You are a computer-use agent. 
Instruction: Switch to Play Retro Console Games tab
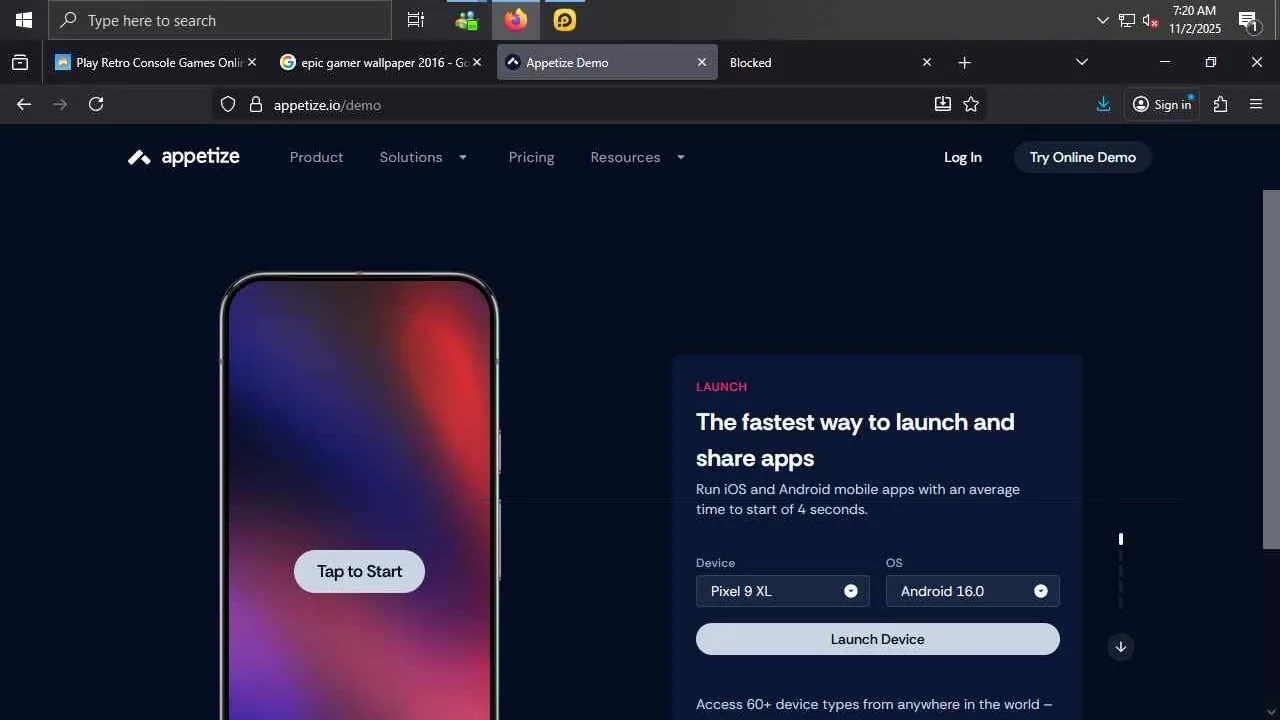pos(156,62)
